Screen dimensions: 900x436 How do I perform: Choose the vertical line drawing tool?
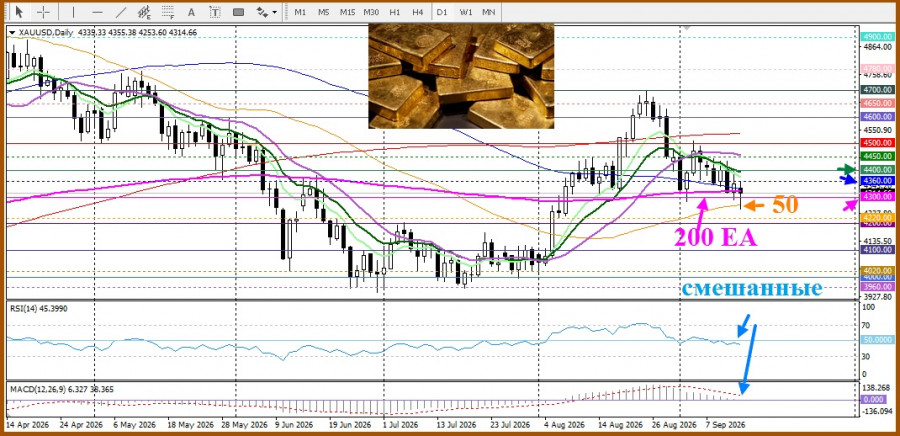73,11
